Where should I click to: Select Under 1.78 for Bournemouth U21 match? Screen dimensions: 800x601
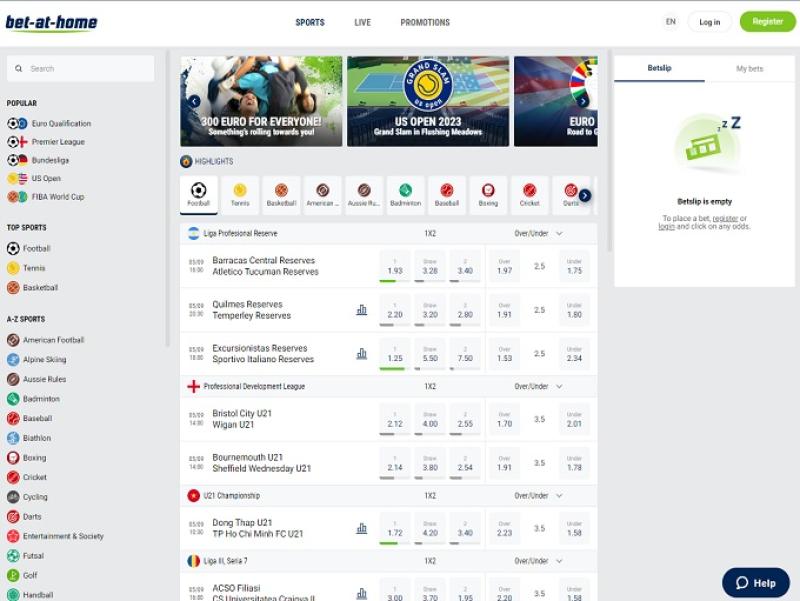tap(574, 463)
